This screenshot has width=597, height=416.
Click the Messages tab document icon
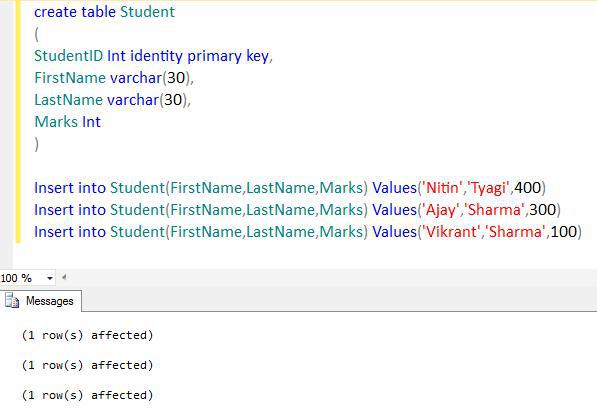point(12,301)
